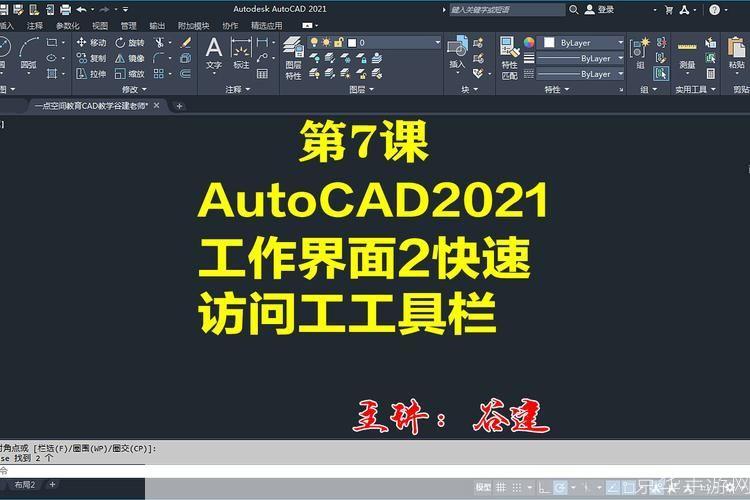
Task: Expand the Utilities (实用工具) panel
Action: 695,89
